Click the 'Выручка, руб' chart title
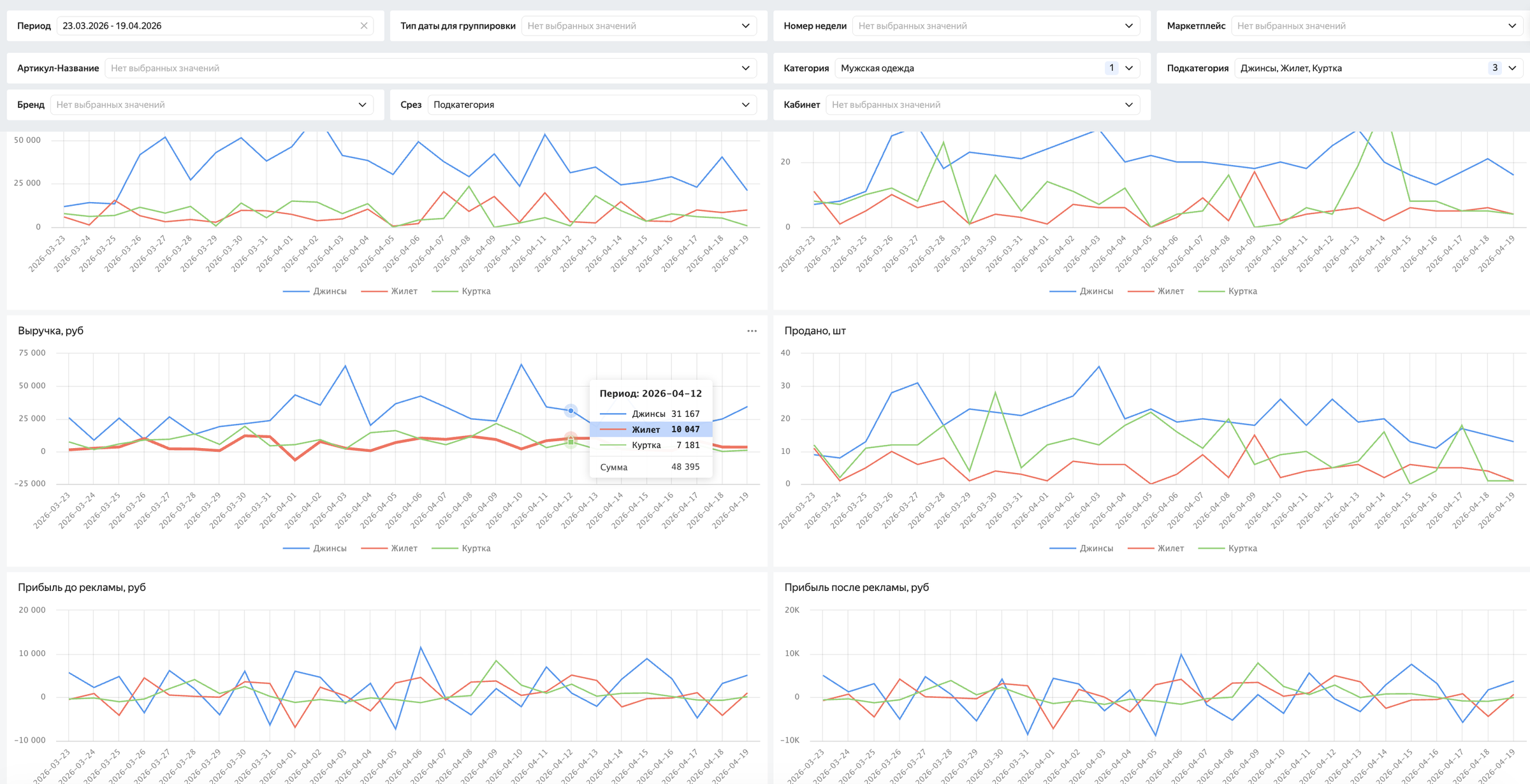The height and width of the screenshot is (784, 1530). pos(51,331)
